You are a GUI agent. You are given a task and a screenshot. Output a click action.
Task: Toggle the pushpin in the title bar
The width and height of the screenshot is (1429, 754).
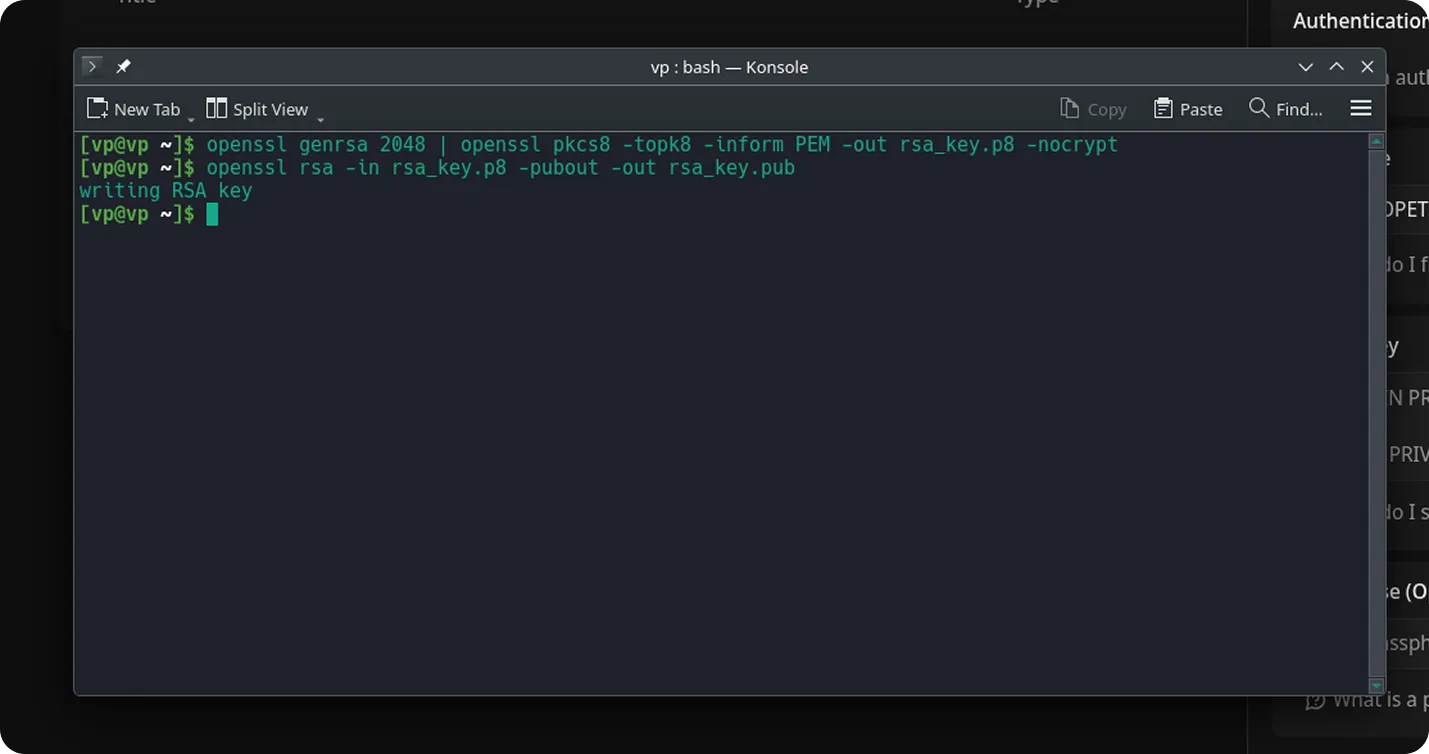click(x=123, y=66)
